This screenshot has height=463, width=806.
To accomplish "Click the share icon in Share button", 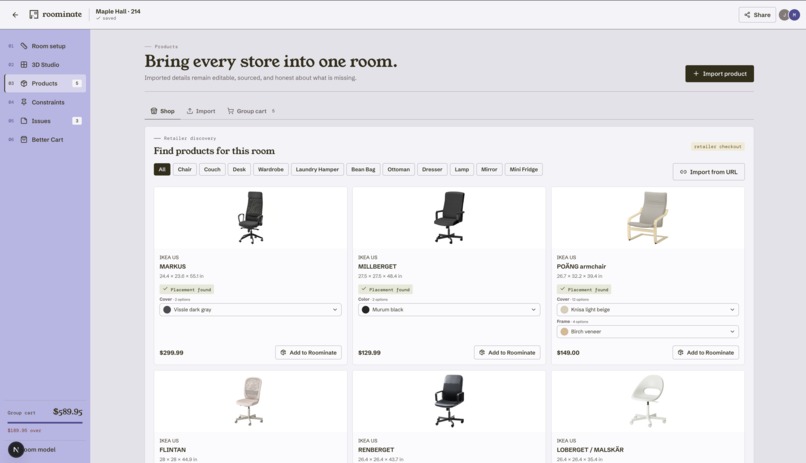I will (747, 15).
